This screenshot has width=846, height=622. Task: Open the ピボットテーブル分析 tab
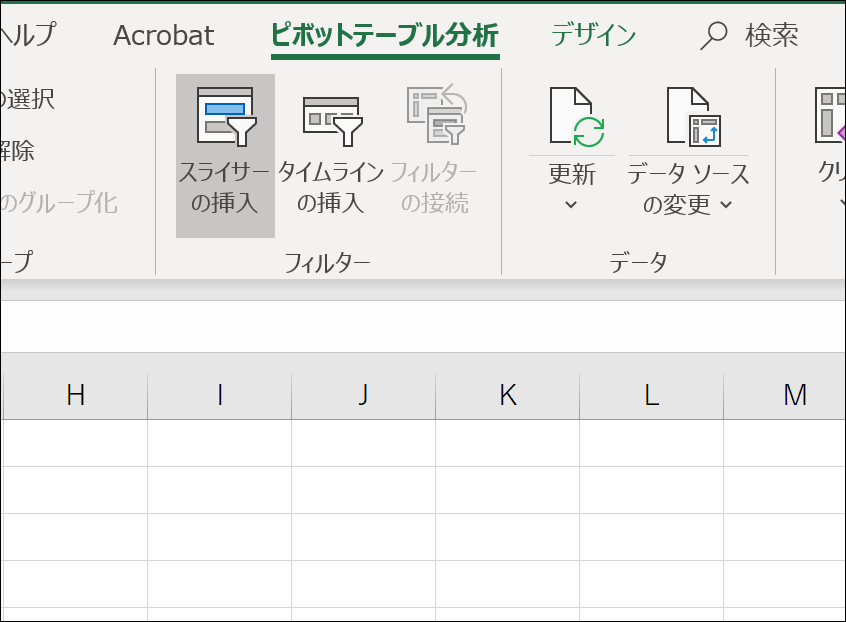pyautogui.click(x=385, y=36)
